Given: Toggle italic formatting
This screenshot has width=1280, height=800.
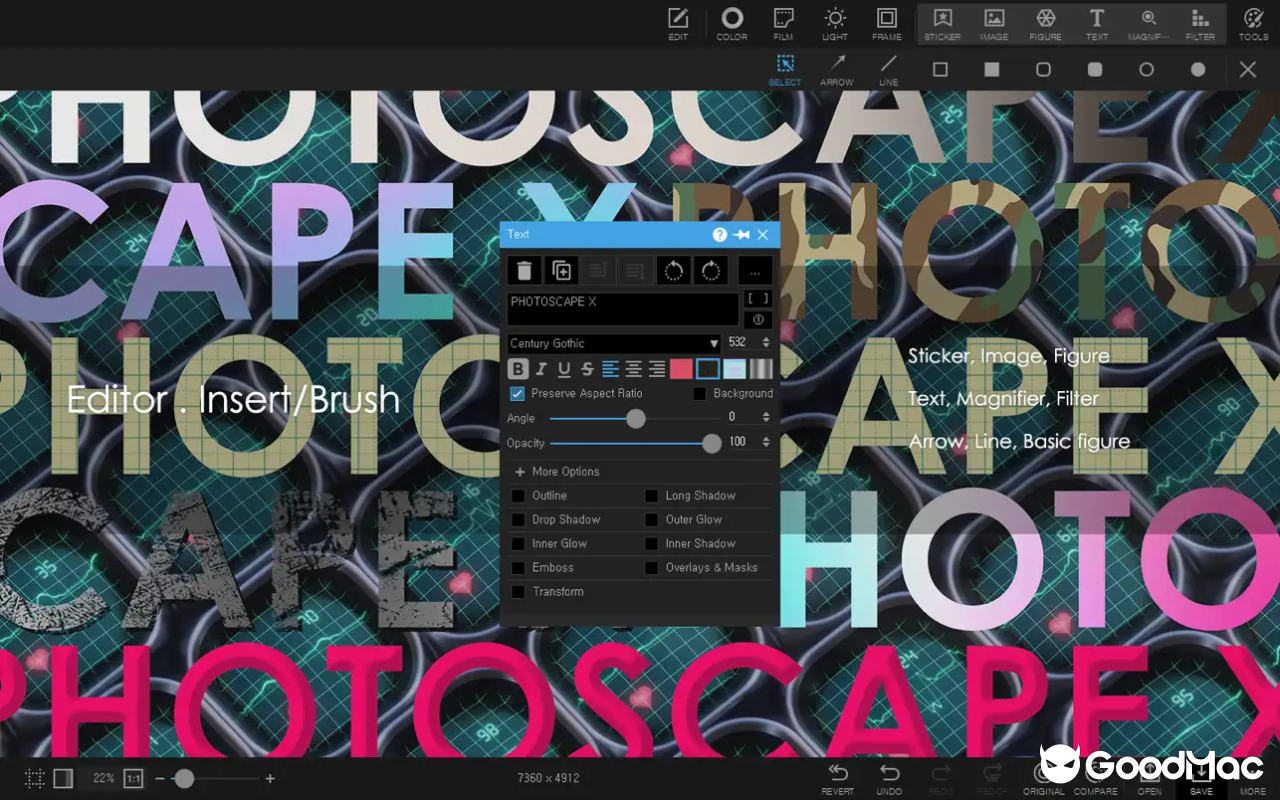Looking at the screenshot, I should 541,369.
